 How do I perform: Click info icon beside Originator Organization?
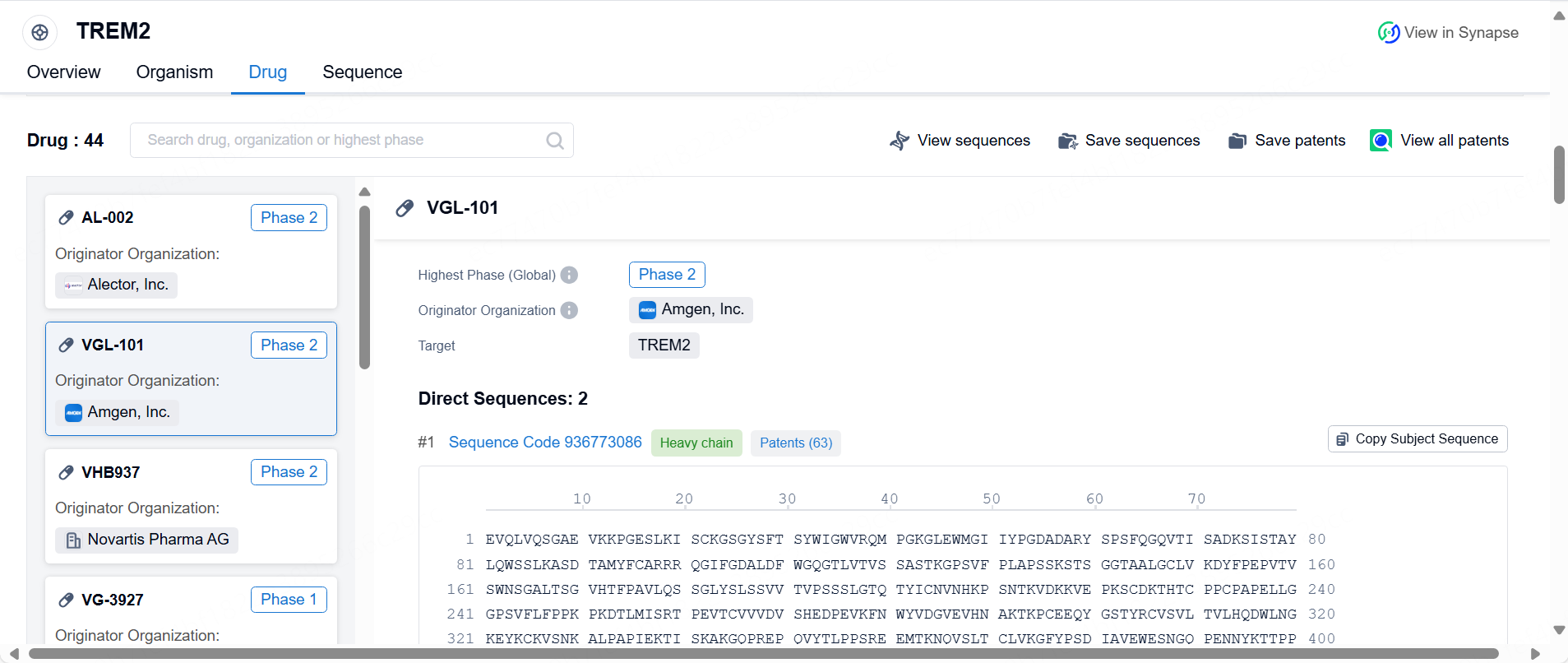[x=569, y=310]
